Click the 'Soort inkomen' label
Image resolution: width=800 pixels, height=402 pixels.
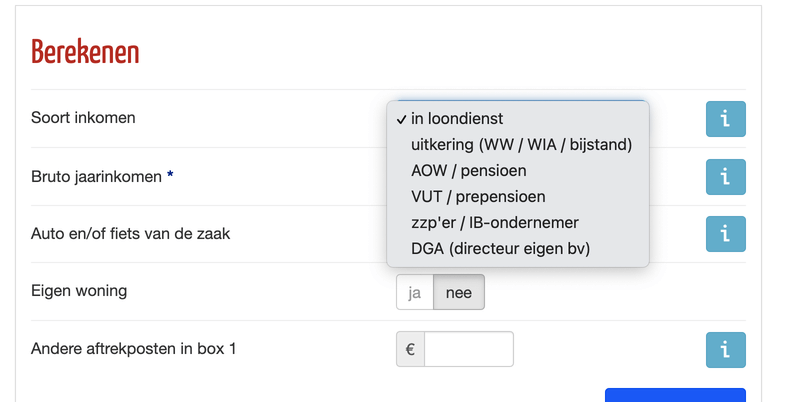[83, 118]
